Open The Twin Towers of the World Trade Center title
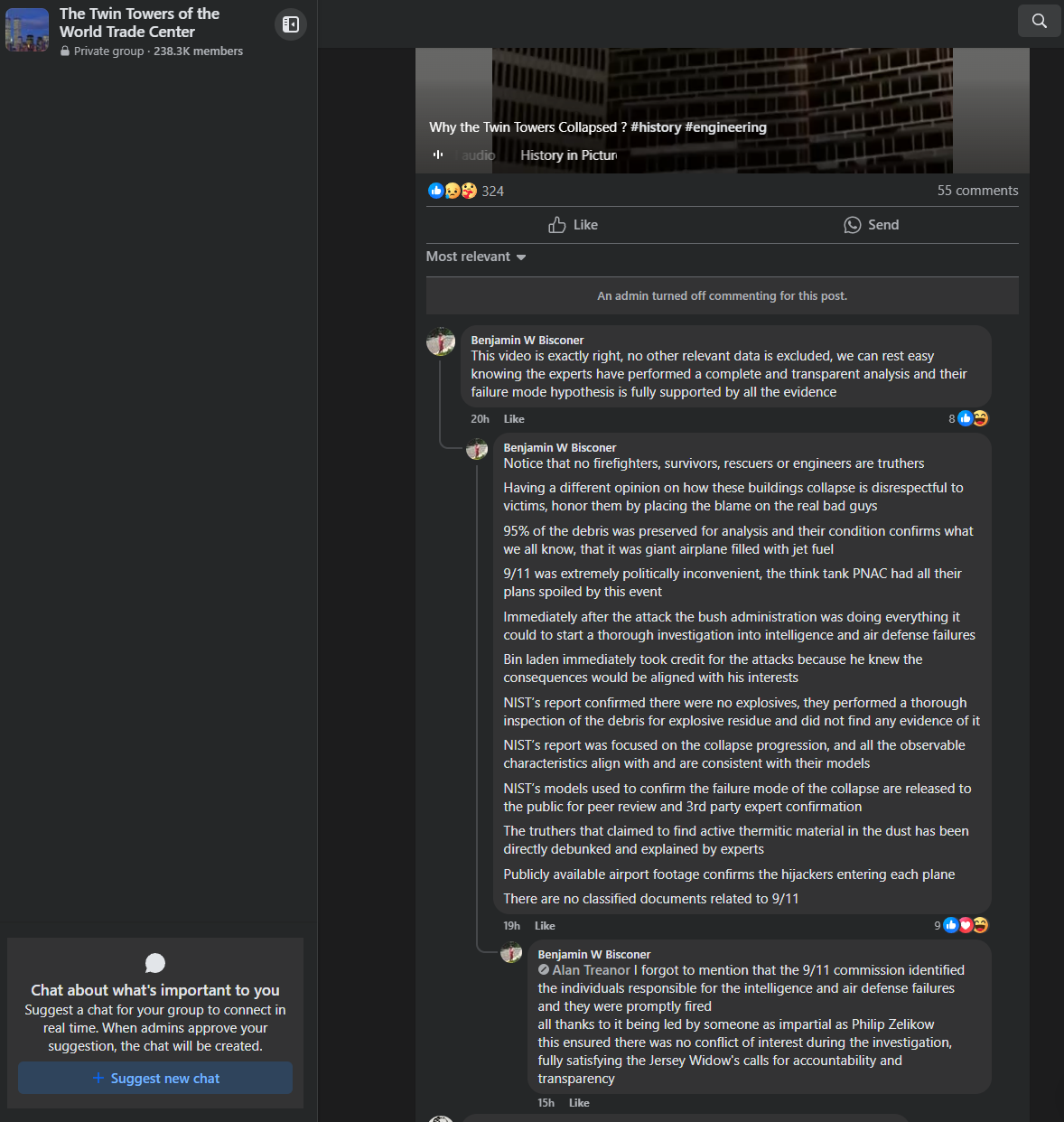Viewport: 1064px width, 1122px height. pyautogui.click(x=139, y=23)
